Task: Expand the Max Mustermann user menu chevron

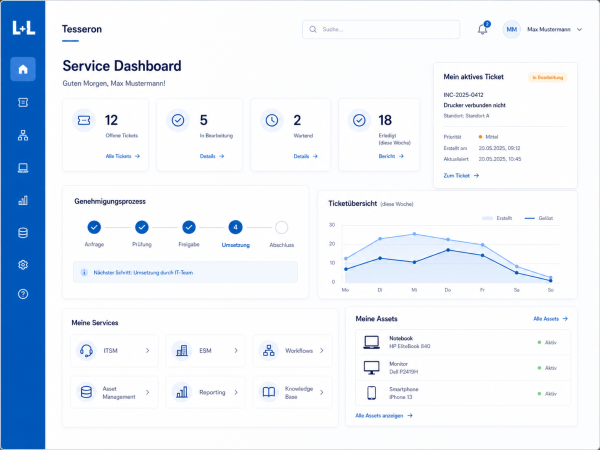Action: 579,29
